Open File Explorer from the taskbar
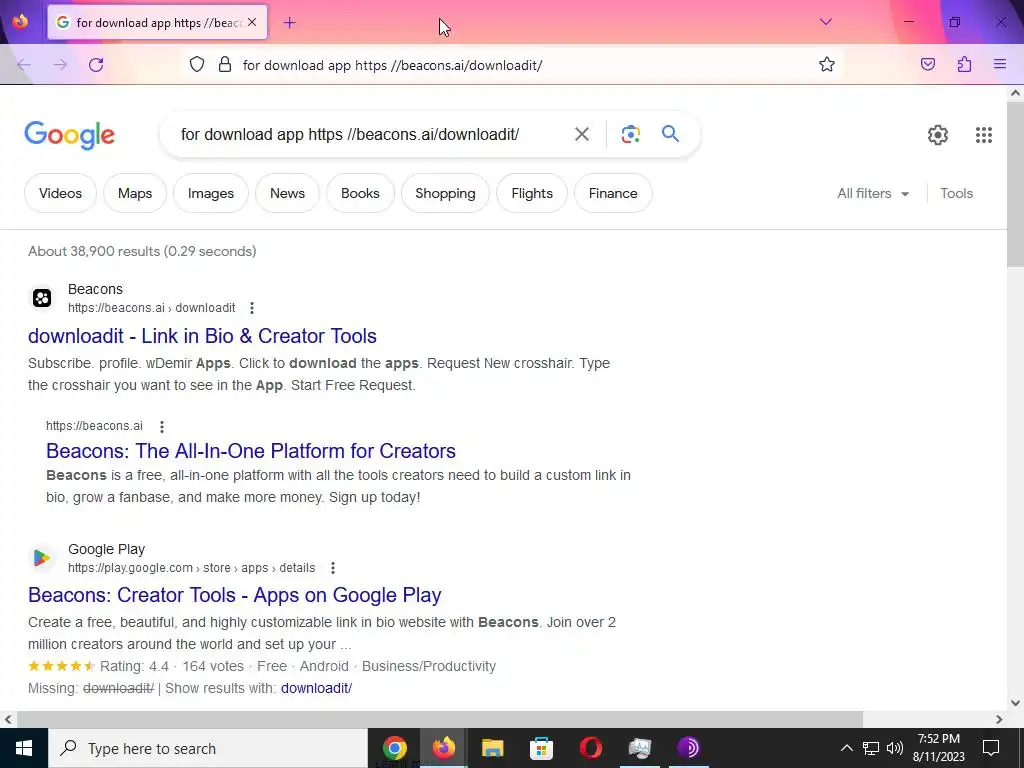Viewport: 1024px width, 768px height. (492, 748)
